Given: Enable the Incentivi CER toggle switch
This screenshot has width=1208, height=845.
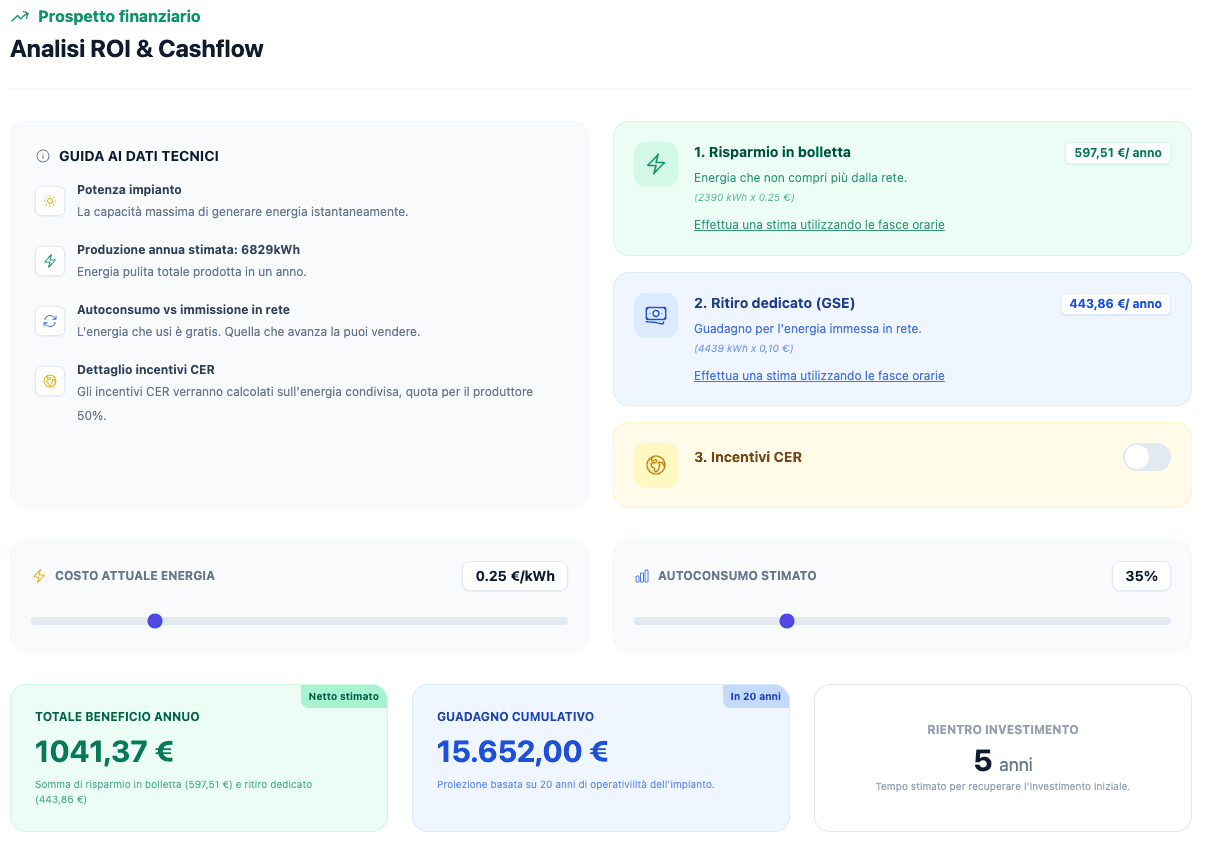Looking at the screenshot, I should point(1146,457).
